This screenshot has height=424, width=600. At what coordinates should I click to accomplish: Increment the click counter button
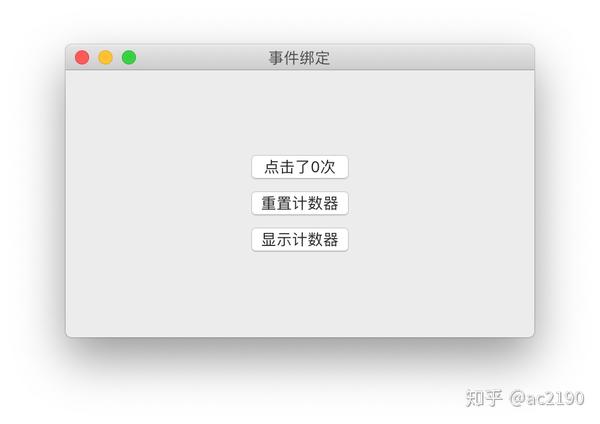click(300, 167)
